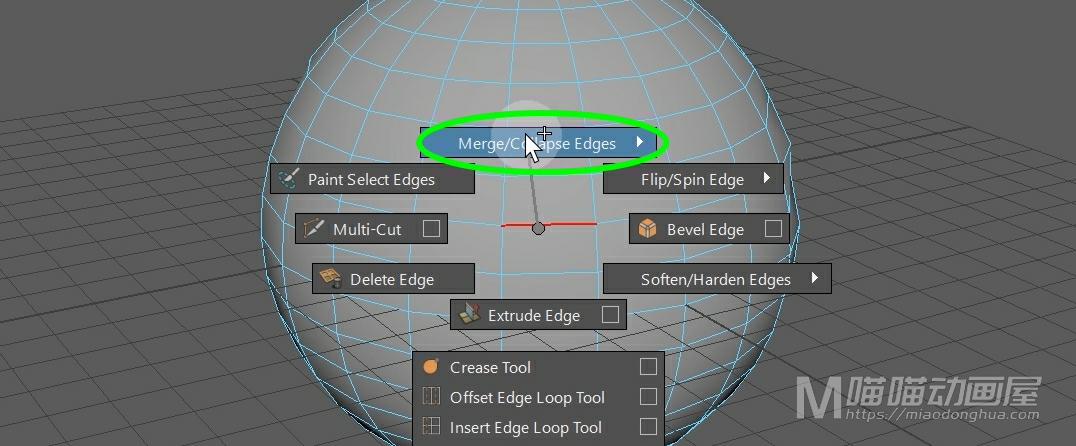The image size is (1076, 446).
Task: Click the selected red edge on the sphere
Action: (x=570, y=224)
